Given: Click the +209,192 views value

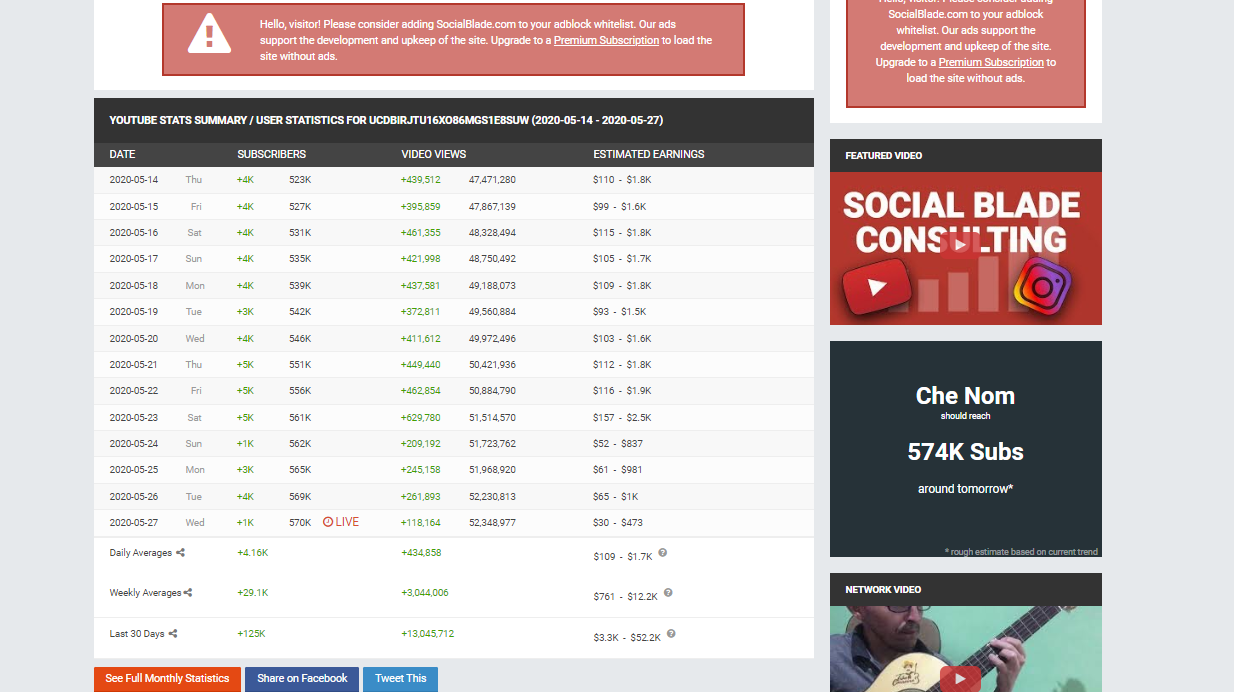Looking at the screenshot, I should (421, 444).
